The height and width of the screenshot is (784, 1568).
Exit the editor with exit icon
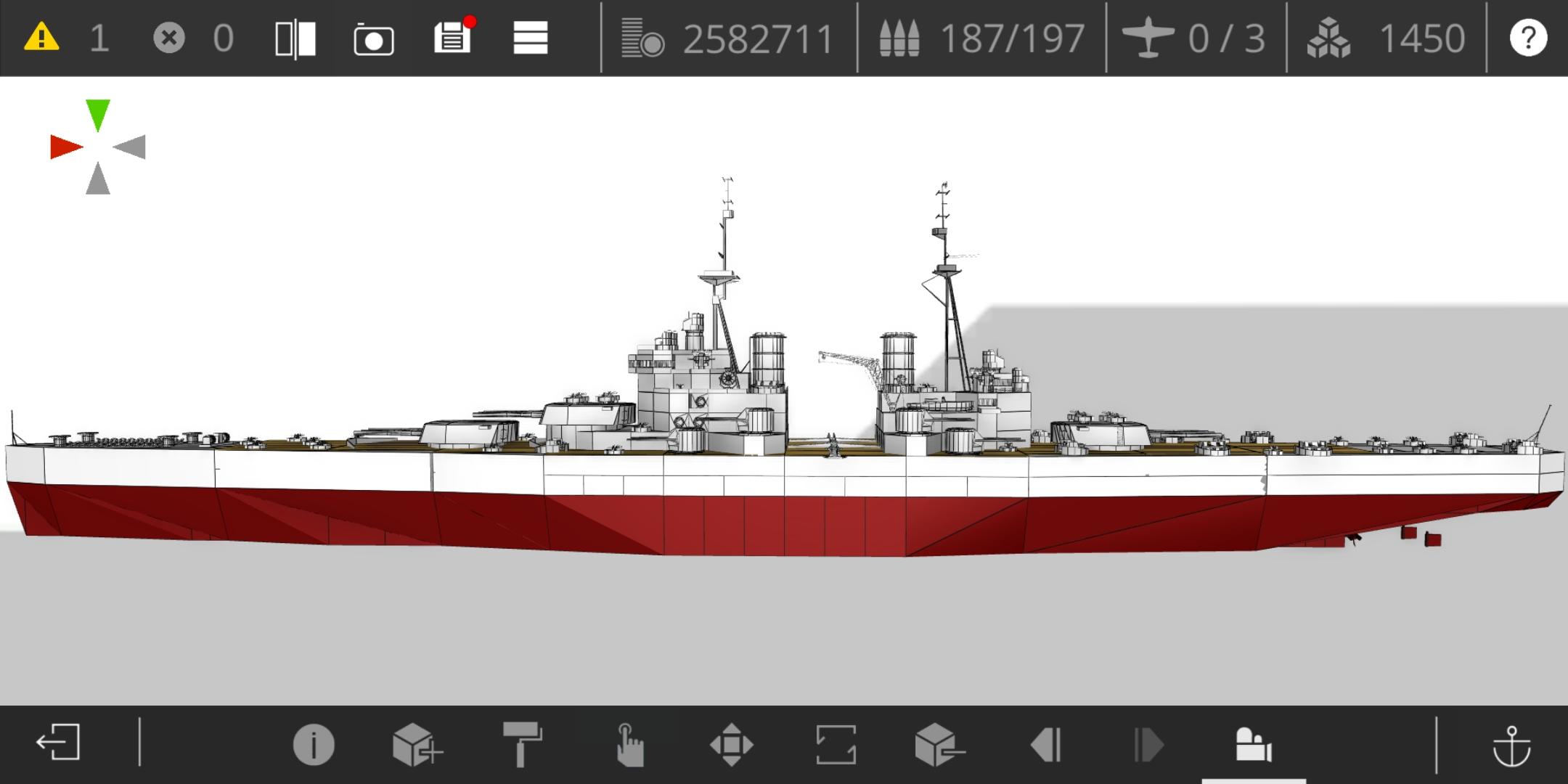pyautogui.click(x=58, y=743)
